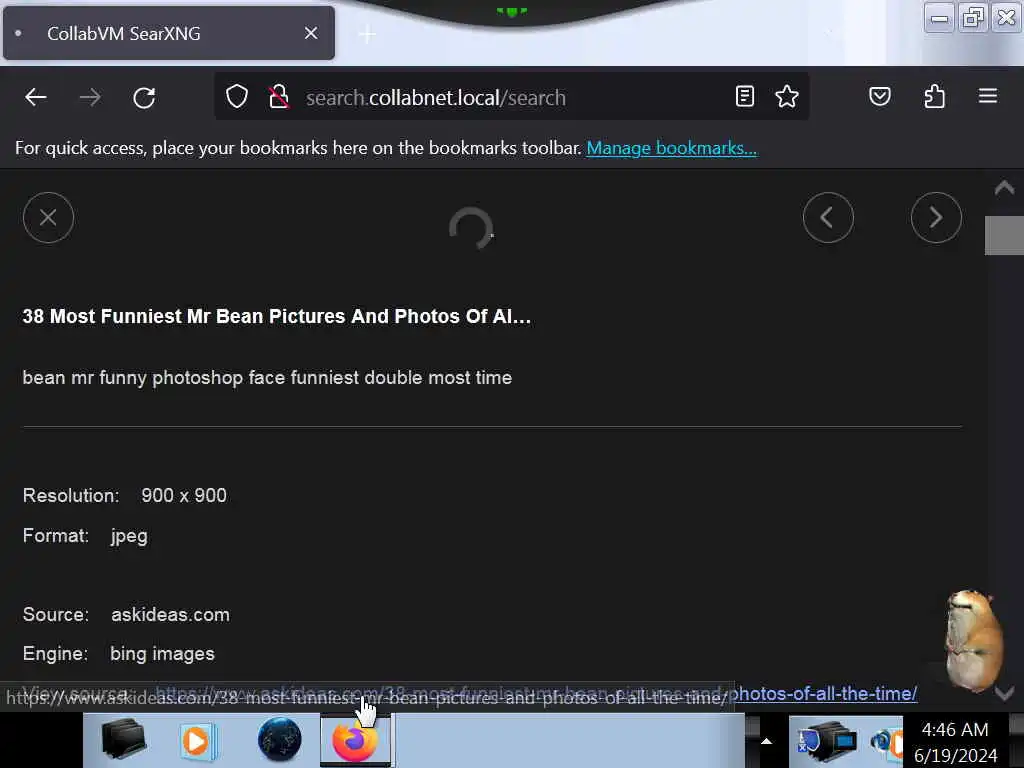Click the askideas.com source value
The height and width of the screenshot is (768, 1024).
pyautogui.click(x=170, y=615)
